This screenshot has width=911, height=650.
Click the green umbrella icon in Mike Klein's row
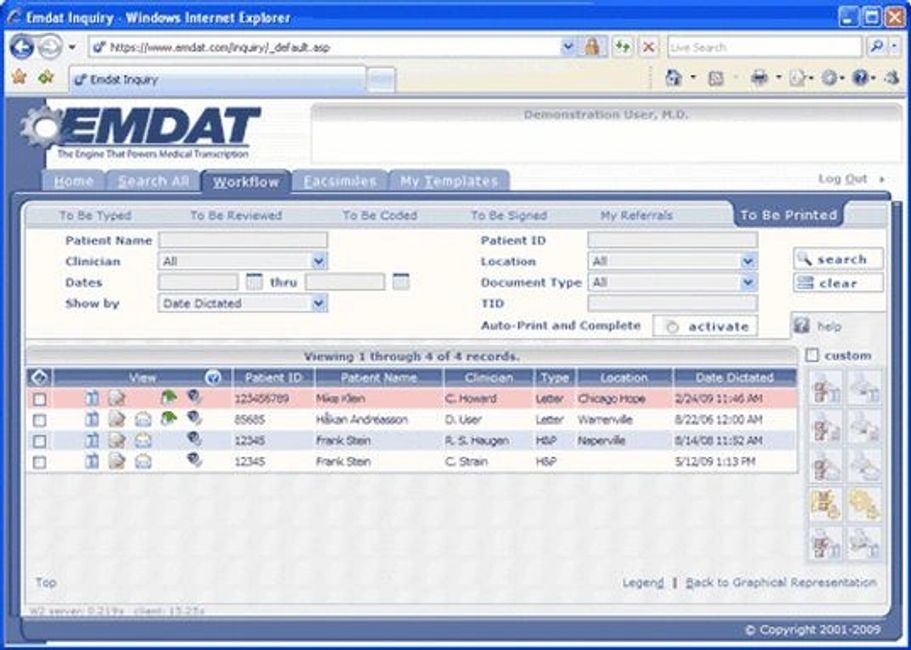168,398
